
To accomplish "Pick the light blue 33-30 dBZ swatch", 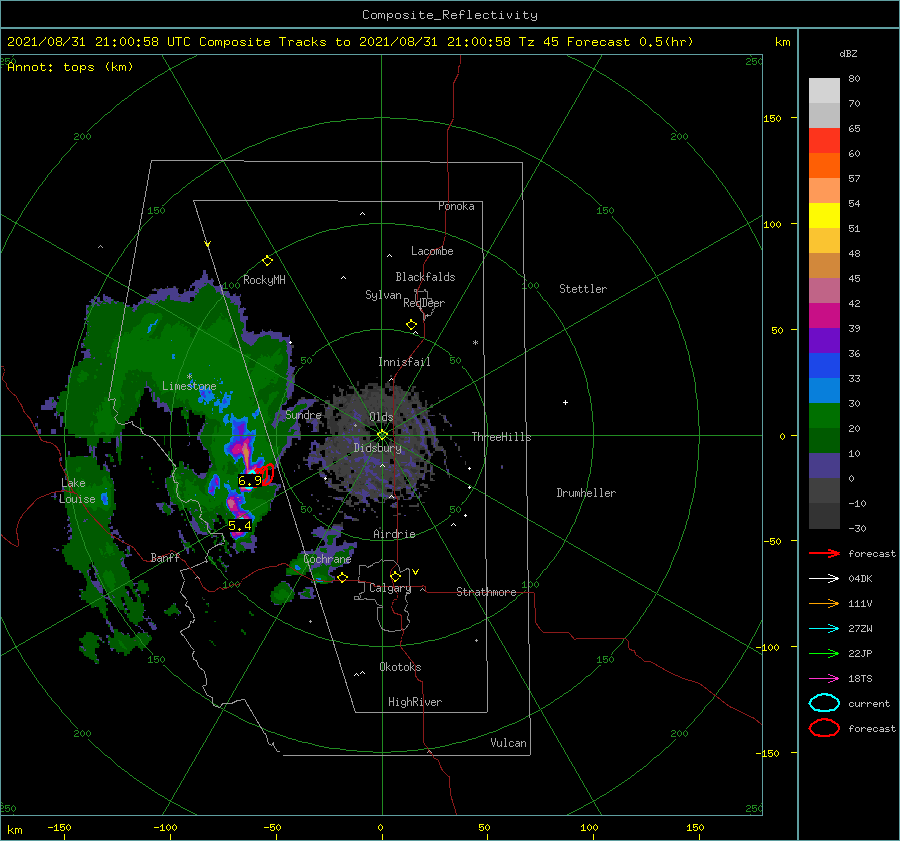I will coord(824,391).
